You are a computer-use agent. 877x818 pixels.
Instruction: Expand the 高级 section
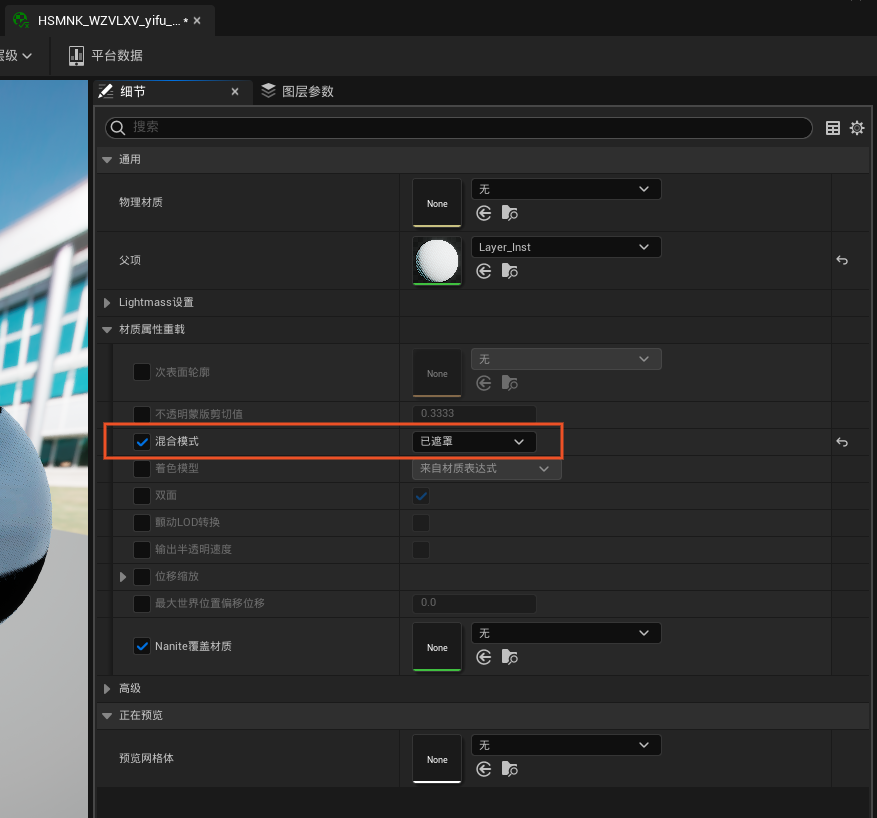click(108, 688)
